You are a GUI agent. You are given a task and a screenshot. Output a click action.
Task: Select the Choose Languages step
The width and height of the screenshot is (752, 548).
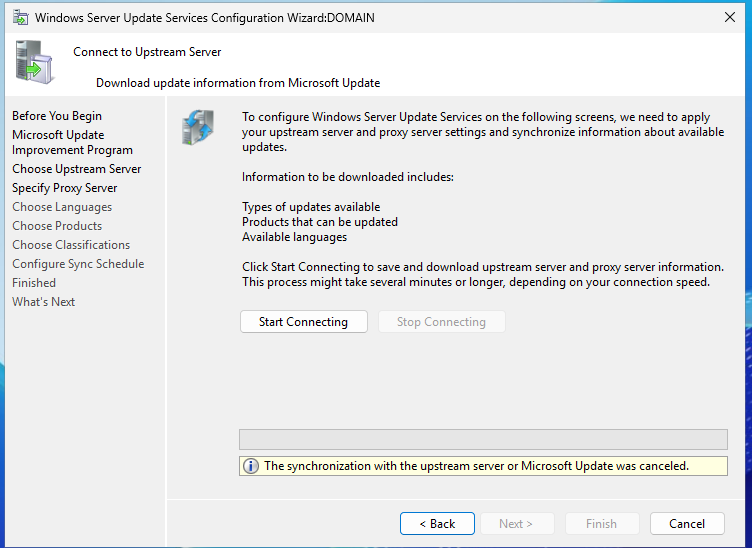(62, 207)
